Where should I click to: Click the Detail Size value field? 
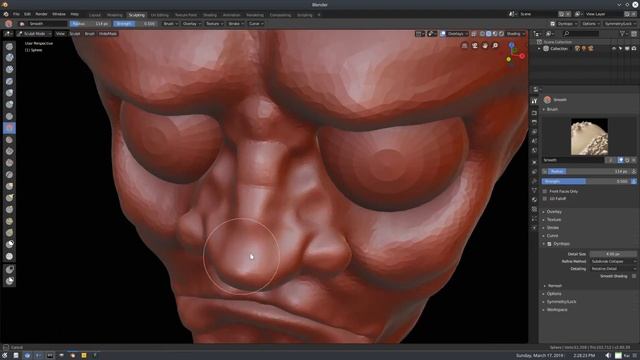point(613,254)
